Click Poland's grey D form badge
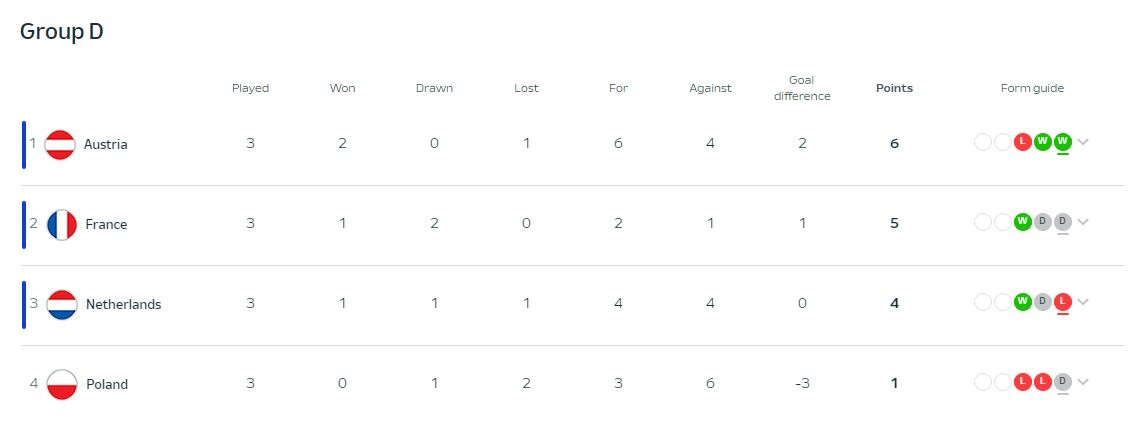Image resolution: width=1143 pixels, height=424 pixels. coord(1062,382)
